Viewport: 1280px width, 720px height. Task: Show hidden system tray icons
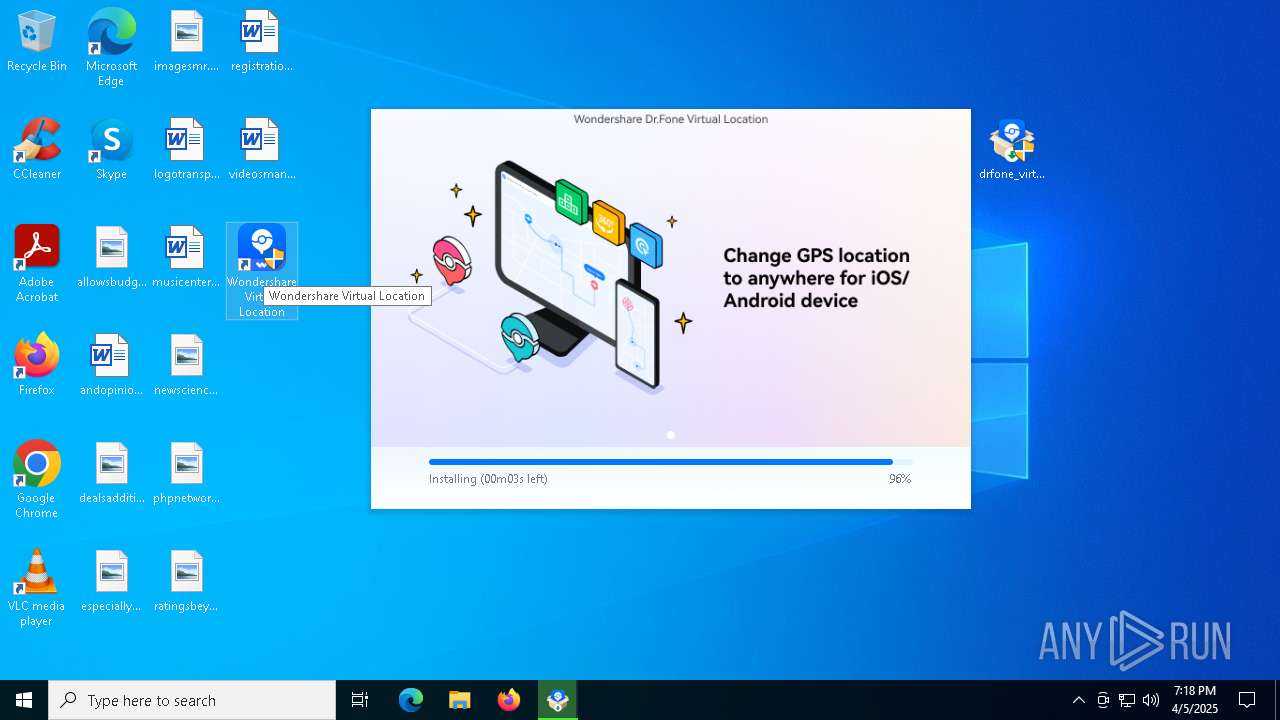[1078, 700]
